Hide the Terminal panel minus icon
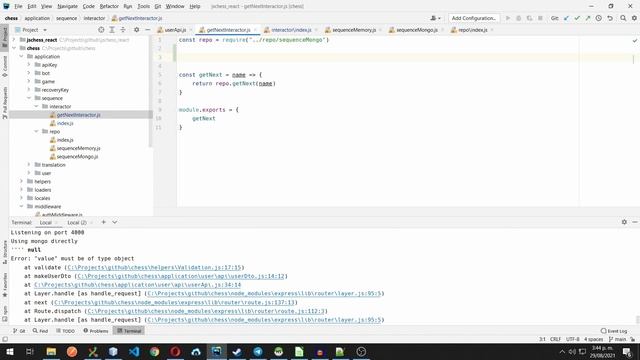The image size is (640, 360). pyautogui.click(x=635, y=222)
